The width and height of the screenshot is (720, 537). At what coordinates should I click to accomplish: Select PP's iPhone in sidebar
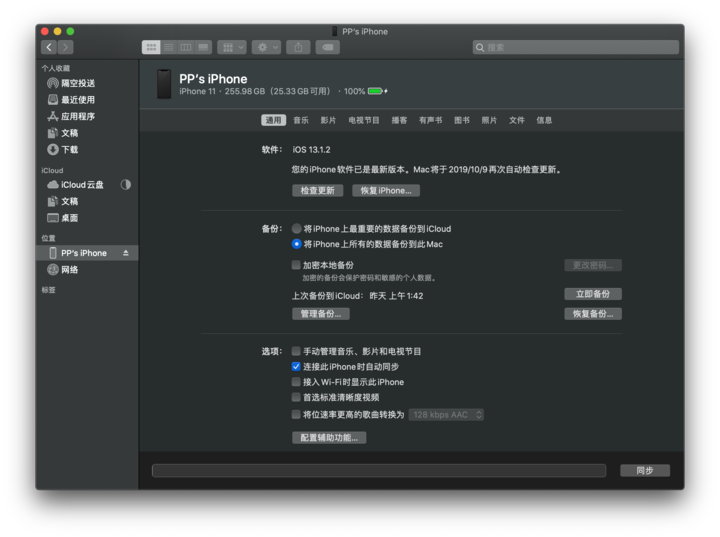87,253
